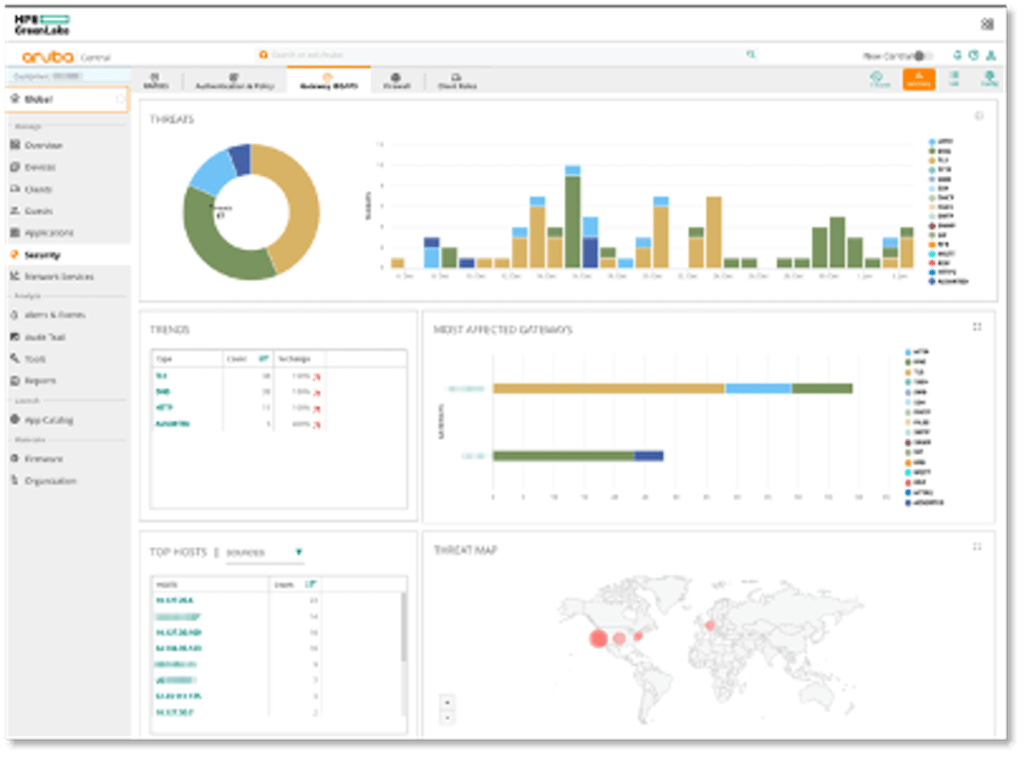Select the Tools item in sidebar
Screen dimensions: 1024x757
[38, 360]
